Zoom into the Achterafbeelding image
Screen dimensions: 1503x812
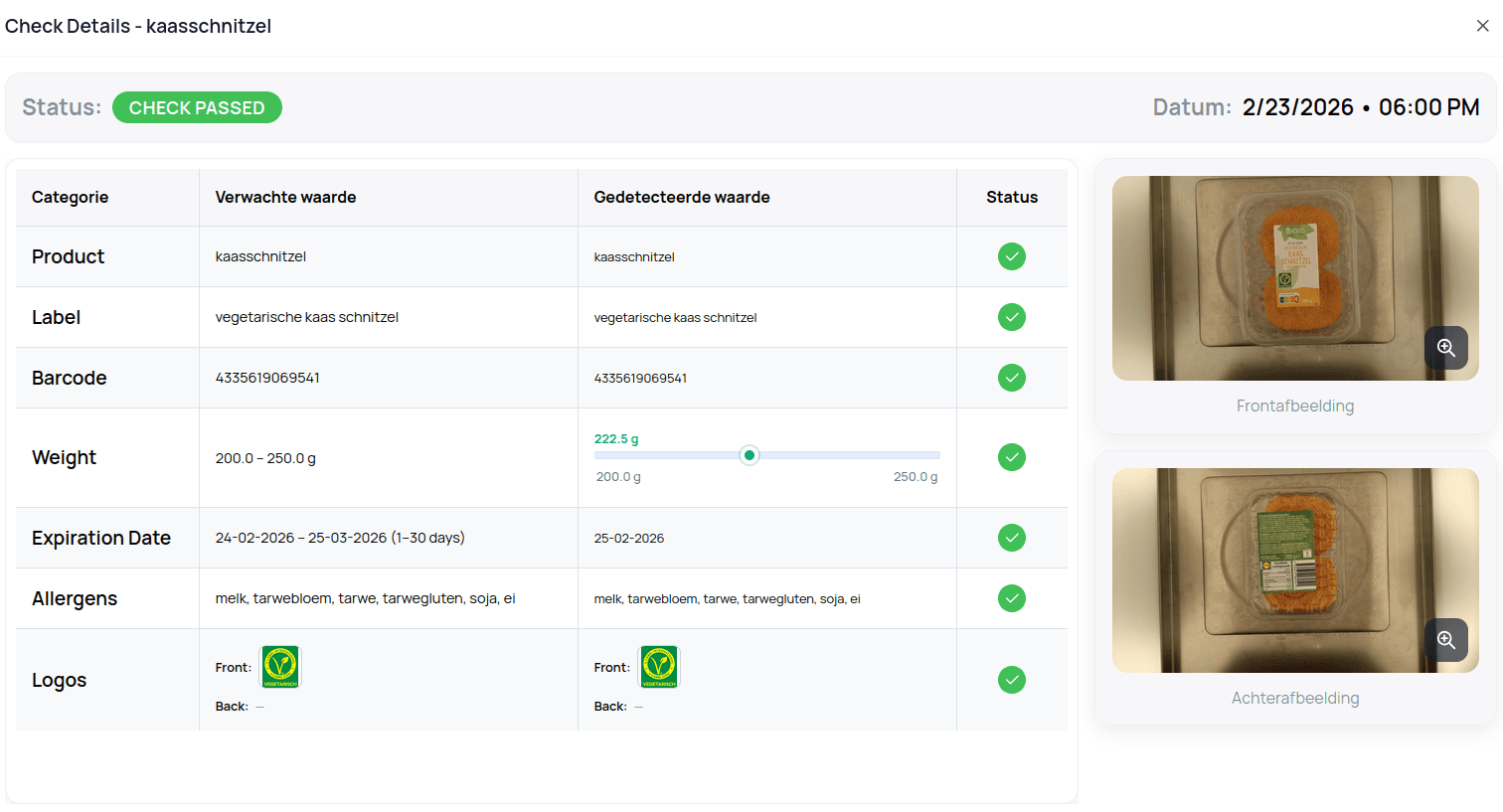click(1445, 640)
